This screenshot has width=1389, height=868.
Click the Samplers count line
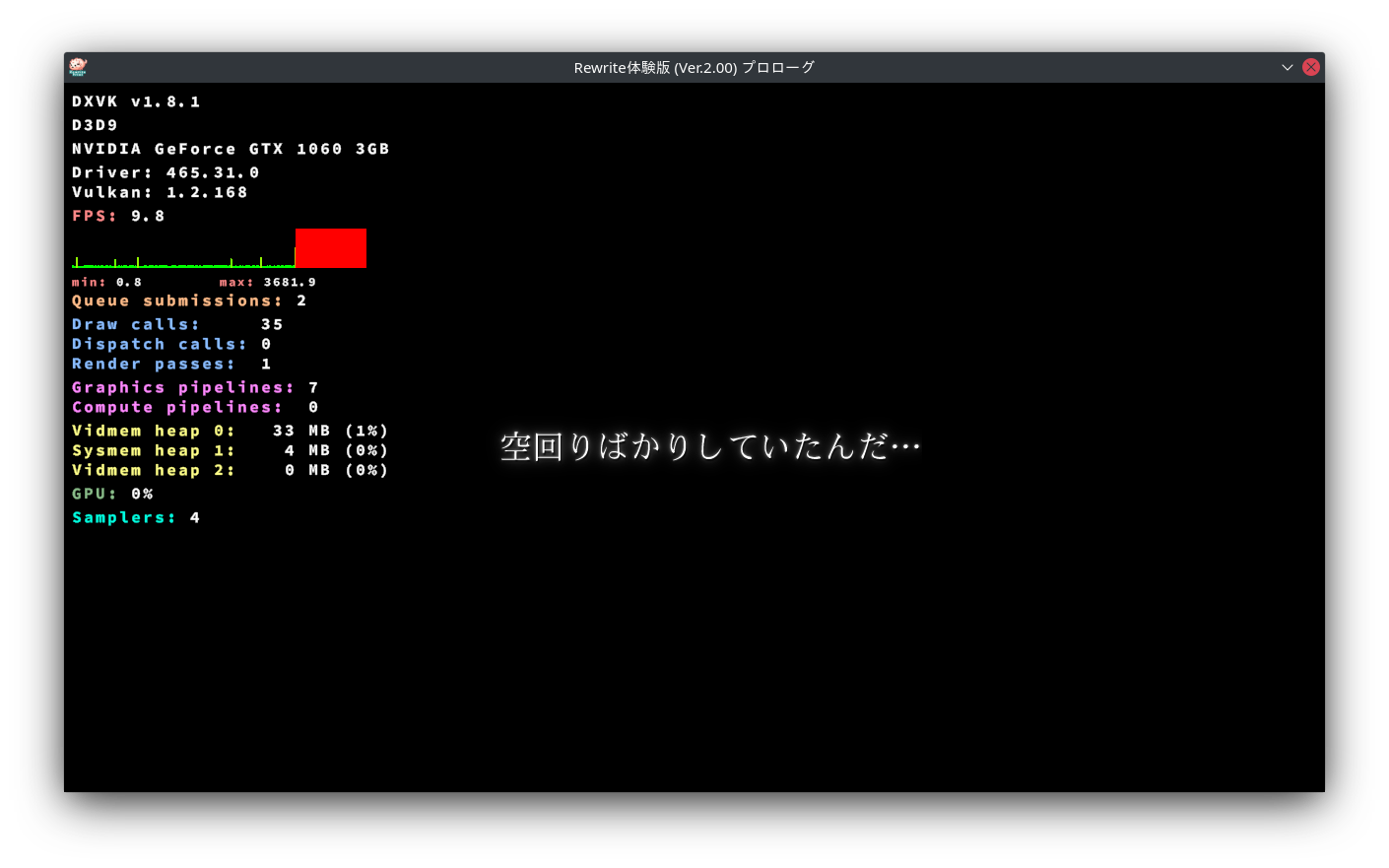click(x=136, y=517)
